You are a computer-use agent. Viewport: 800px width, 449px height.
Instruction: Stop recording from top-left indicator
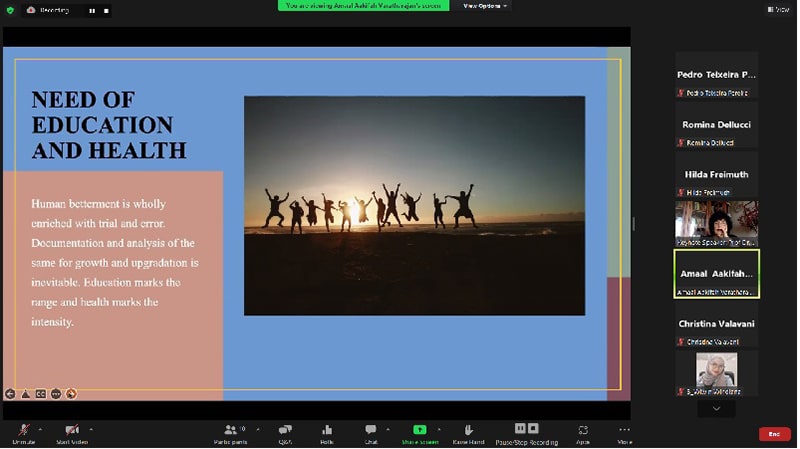coord(104,10)
